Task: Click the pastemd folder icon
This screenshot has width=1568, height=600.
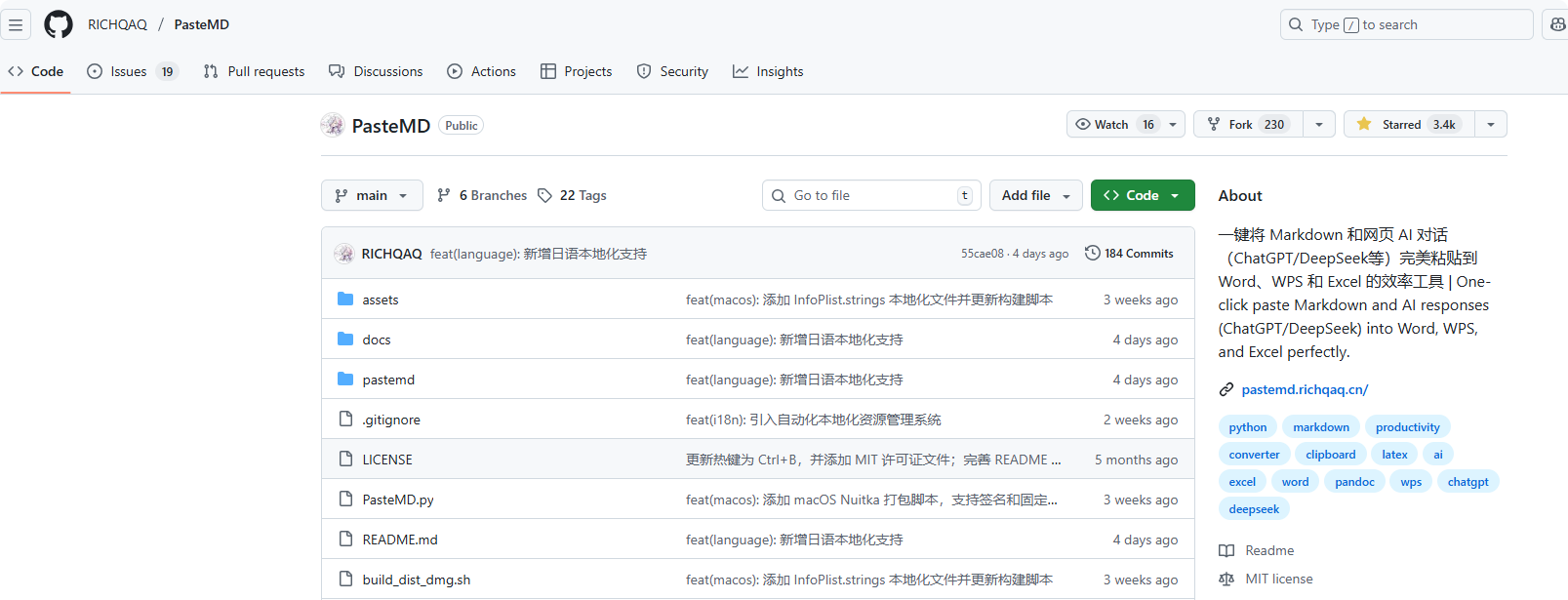Action: [x=345, y=379]
